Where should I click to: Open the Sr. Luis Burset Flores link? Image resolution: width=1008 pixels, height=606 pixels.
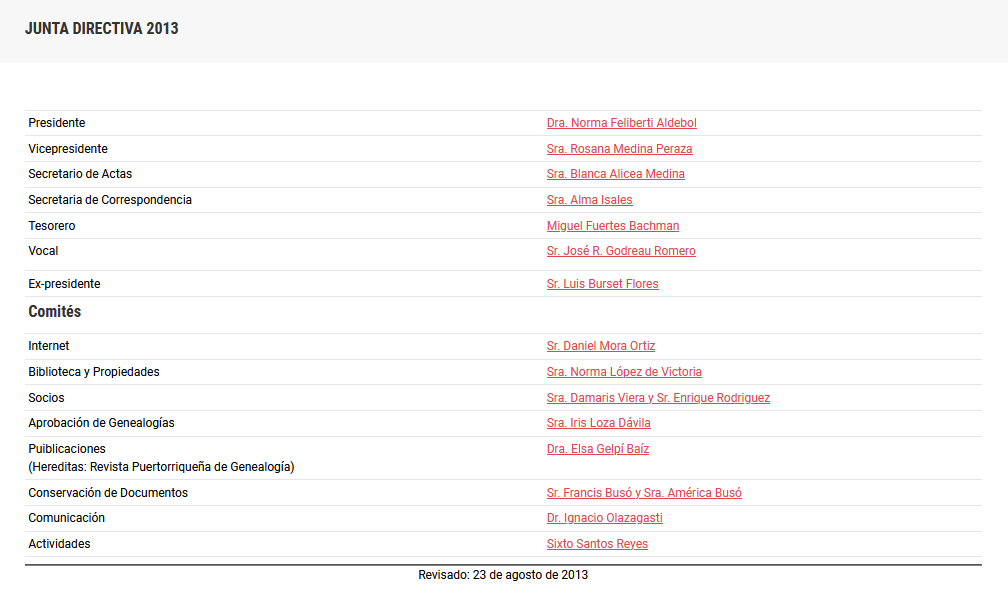602,283
